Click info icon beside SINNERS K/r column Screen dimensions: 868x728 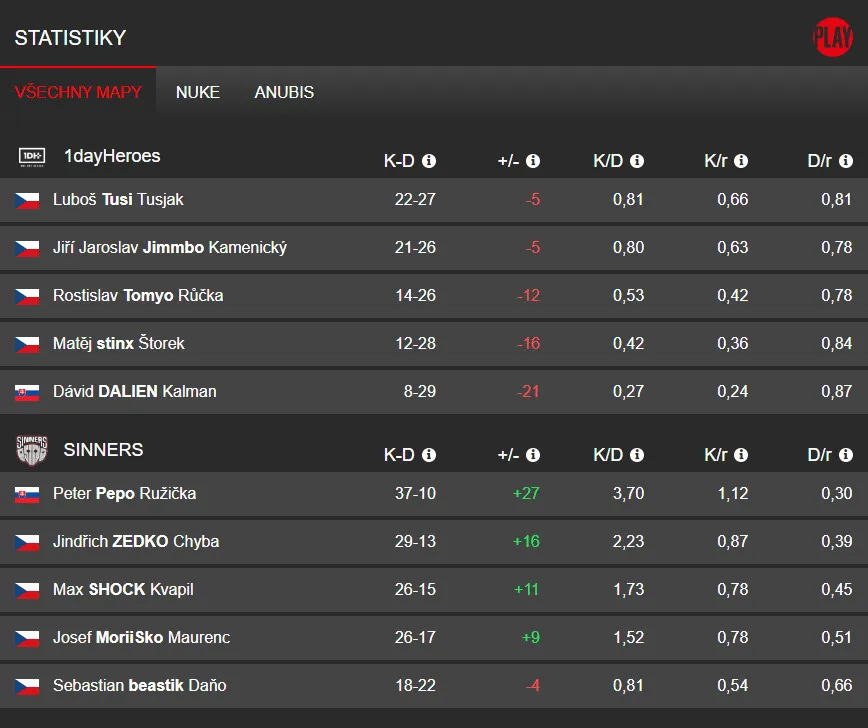(741, 455)
